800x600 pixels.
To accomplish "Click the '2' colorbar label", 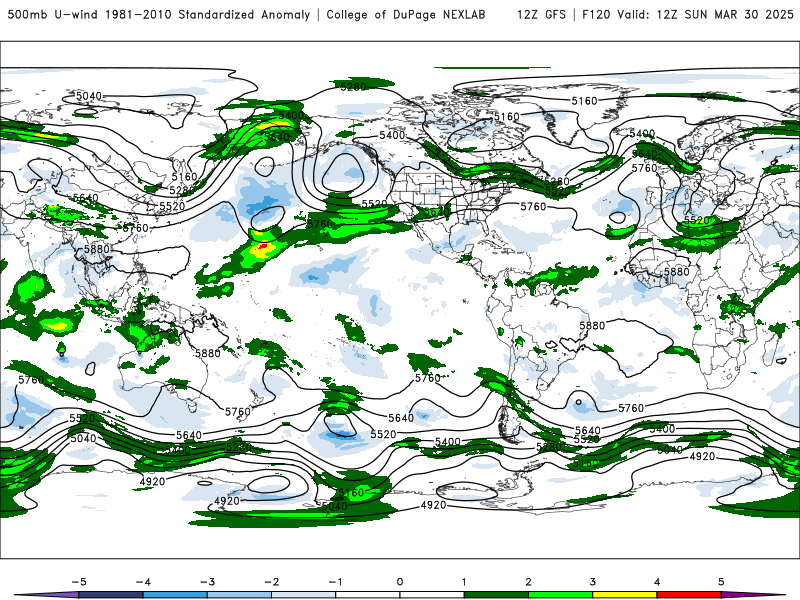I will [x=529, y=582].
